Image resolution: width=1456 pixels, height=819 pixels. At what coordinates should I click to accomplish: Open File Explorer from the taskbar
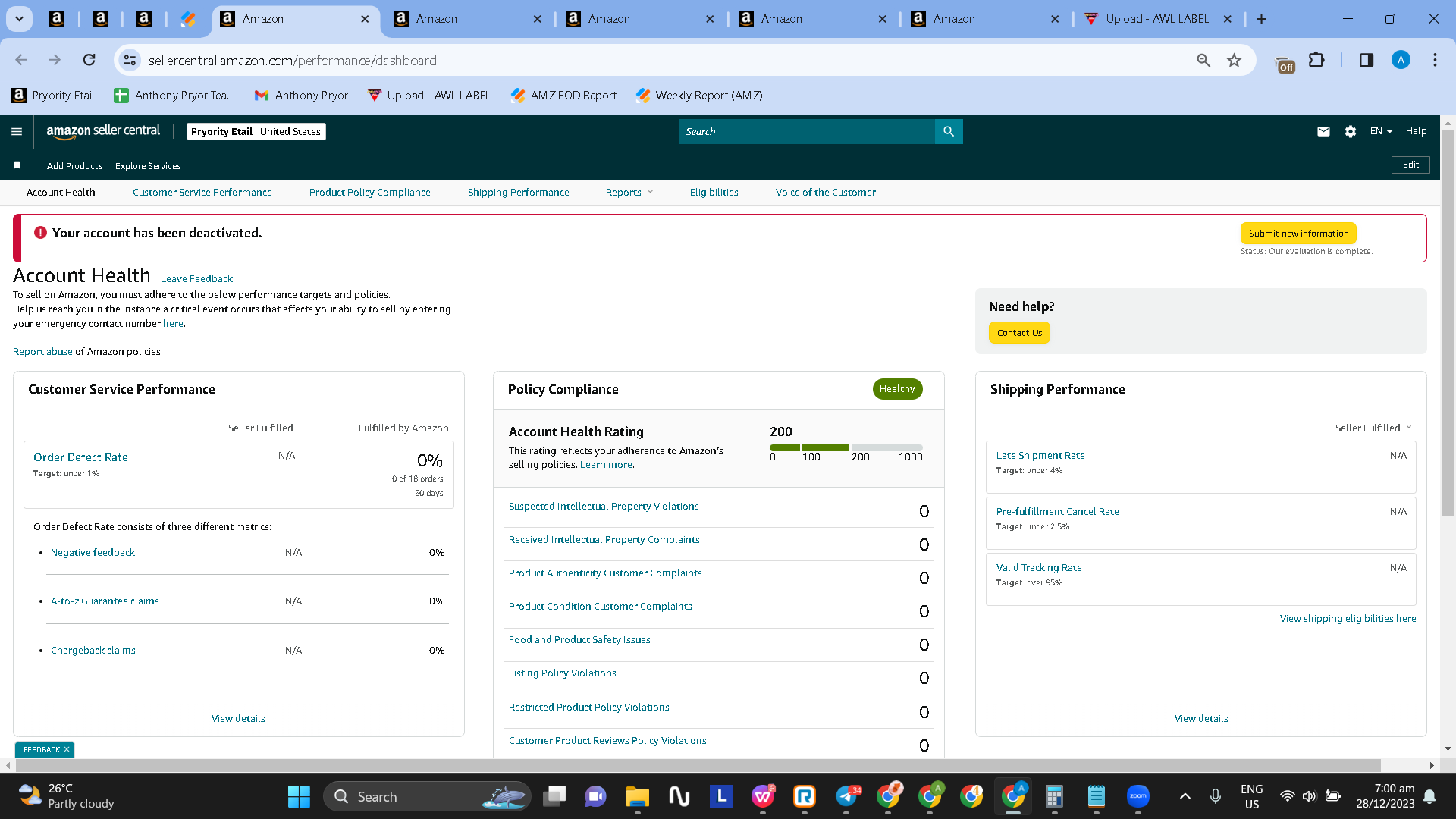[638, 796]
